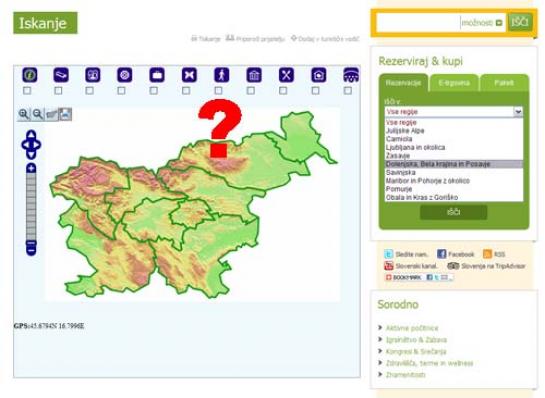Click the save map disk icon

[x=65, y=114]
